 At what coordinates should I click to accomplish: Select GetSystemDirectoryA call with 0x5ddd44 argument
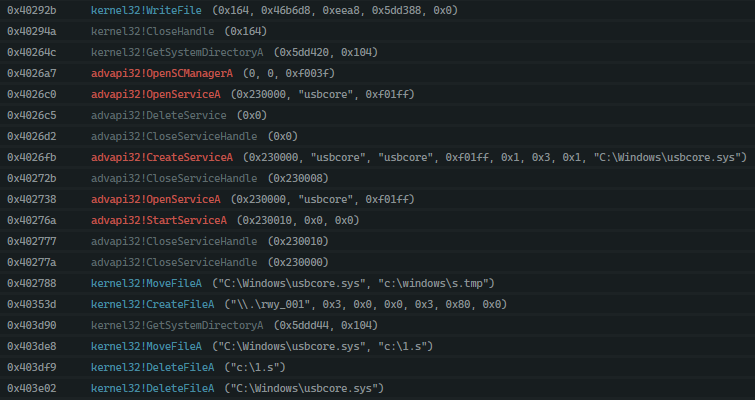click(x=177, y=325)
